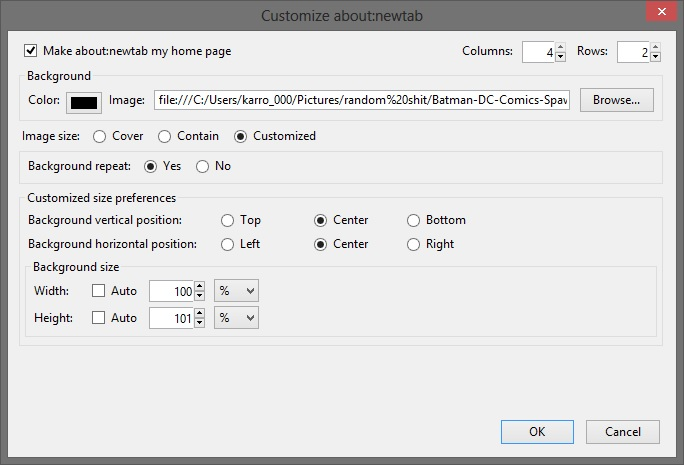Increase the Columns spinner value
Image resolution: width=684 pixels, height=465 pixels.
pos(560,47)
